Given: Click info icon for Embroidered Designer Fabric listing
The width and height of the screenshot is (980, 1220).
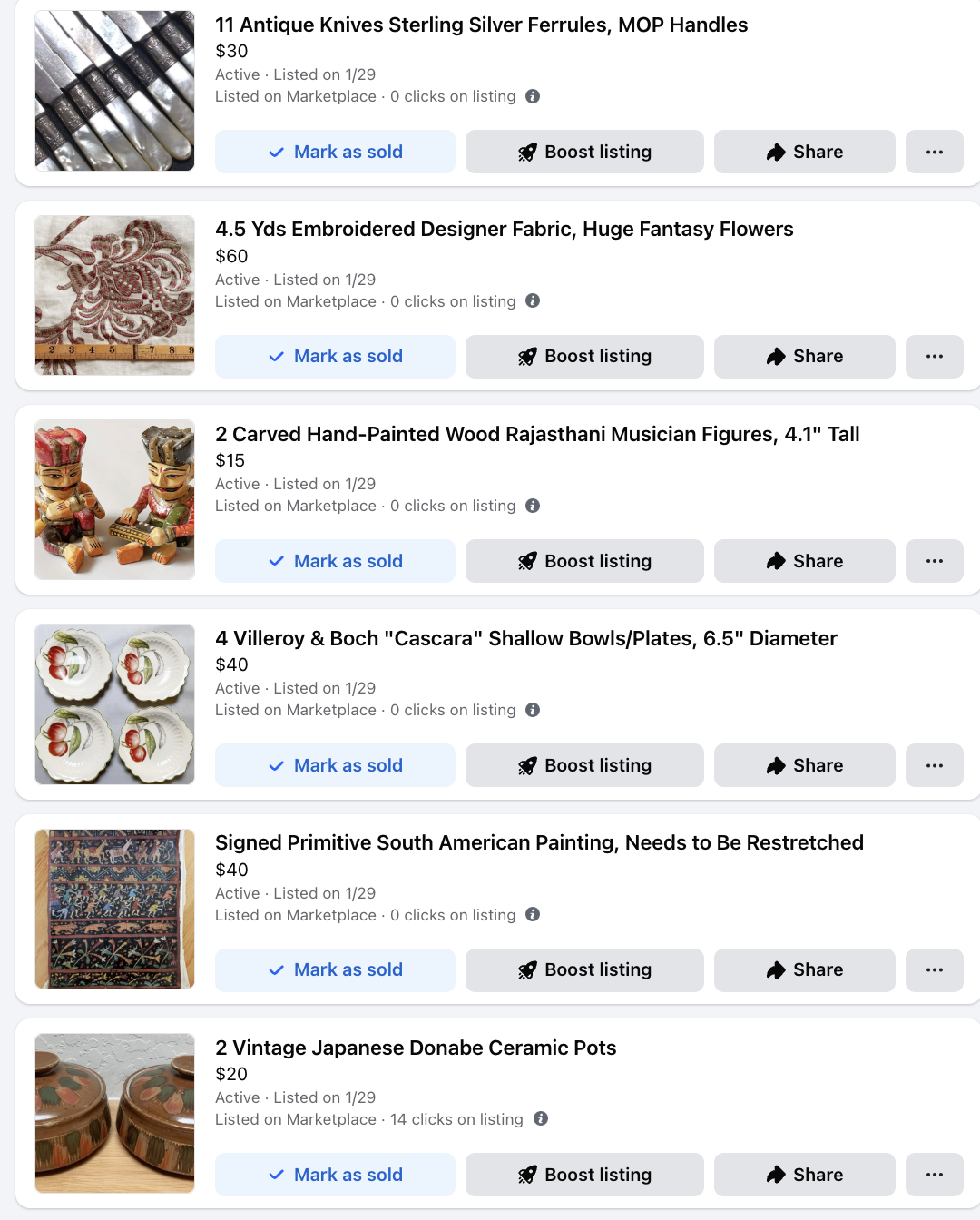Looking at the screenshot, I should coord(533,300).
